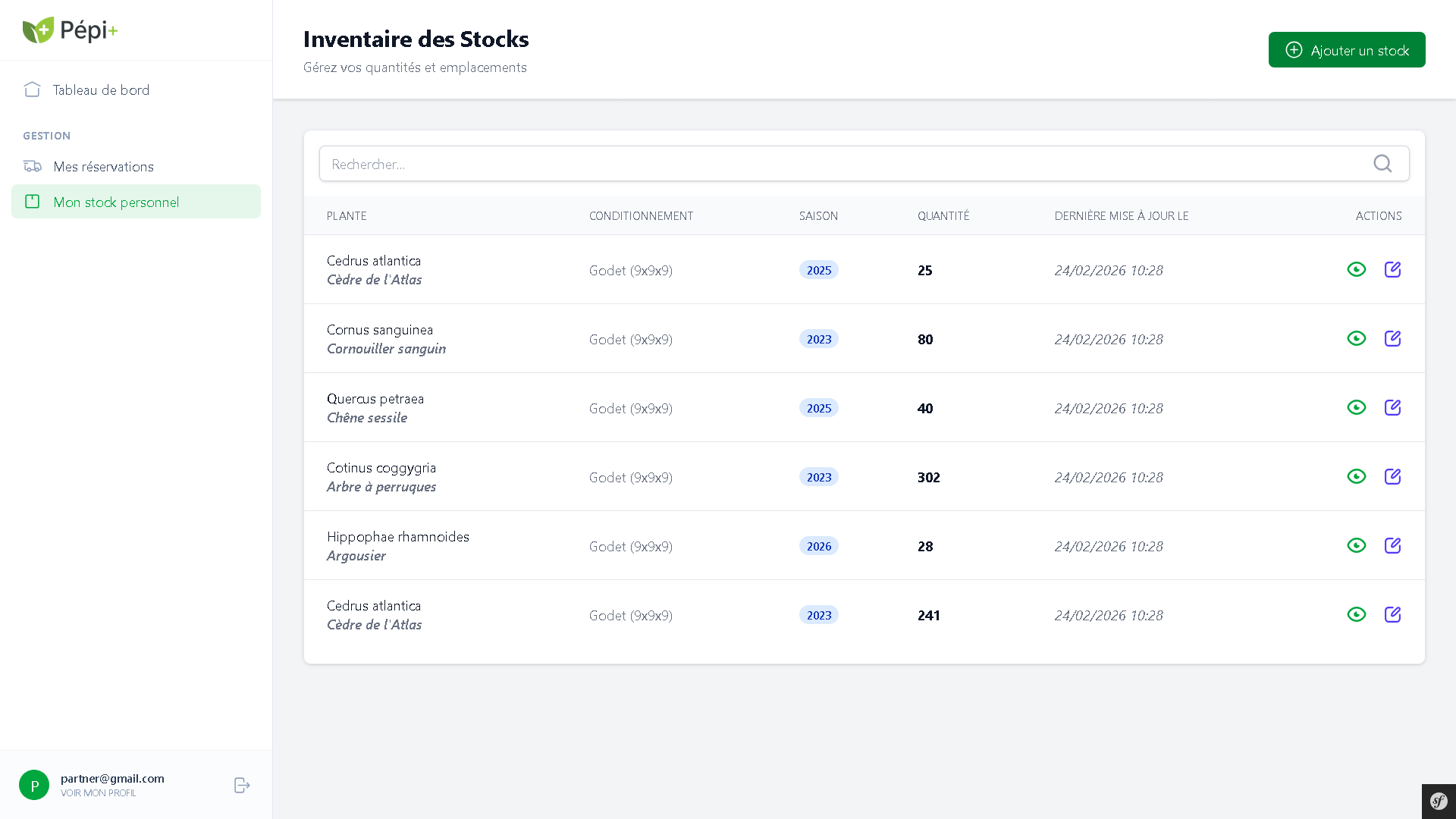Click the eye icon for Quercus petraea
The height and width of the screenshot is (819, 1456).
(x=1357, y=407)
